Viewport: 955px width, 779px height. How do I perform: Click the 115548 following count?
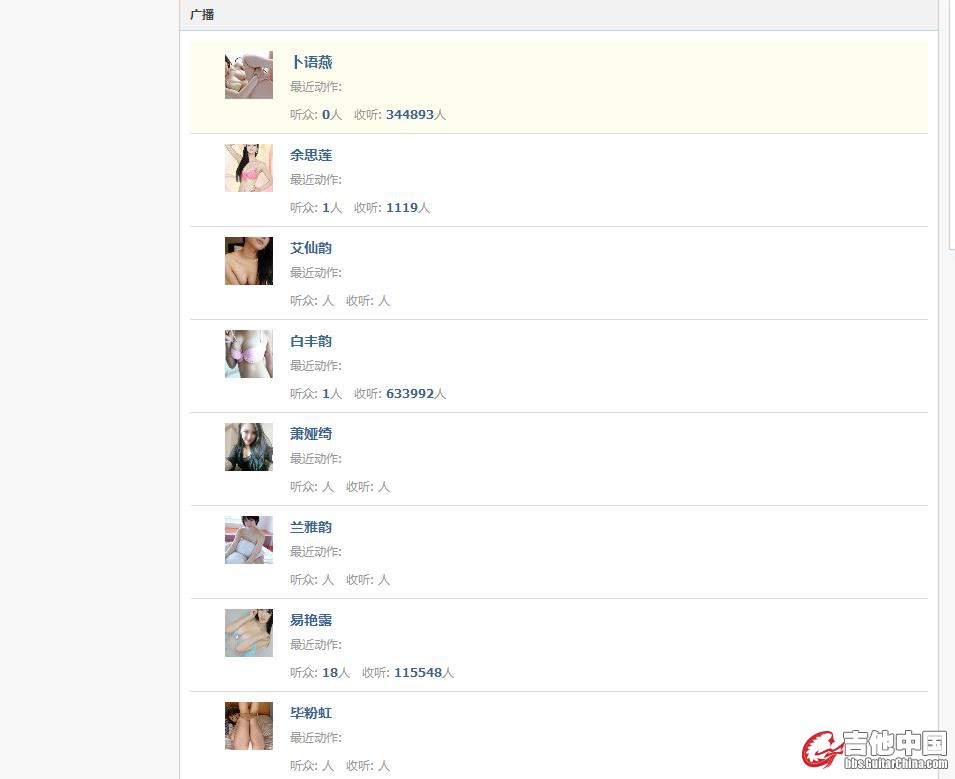pos(418,672)
